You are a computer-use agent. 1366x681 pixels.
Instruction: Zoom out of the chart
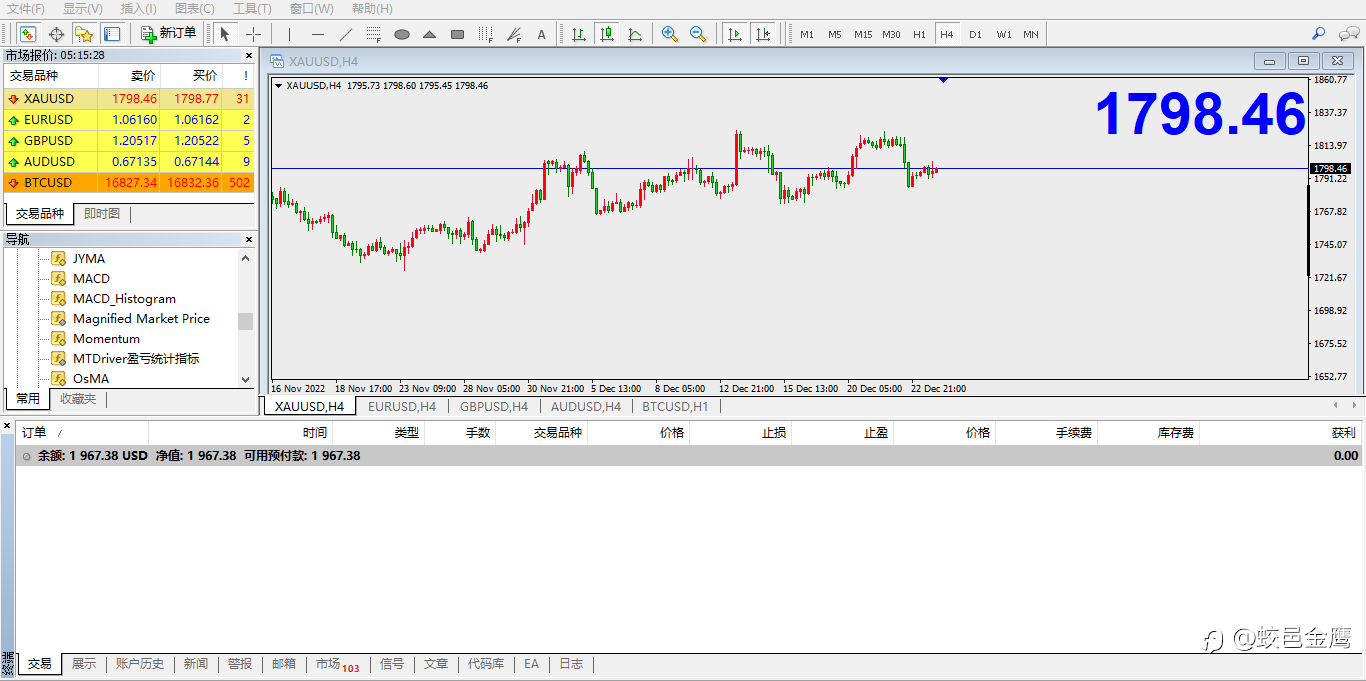click(x=698, y=34)
